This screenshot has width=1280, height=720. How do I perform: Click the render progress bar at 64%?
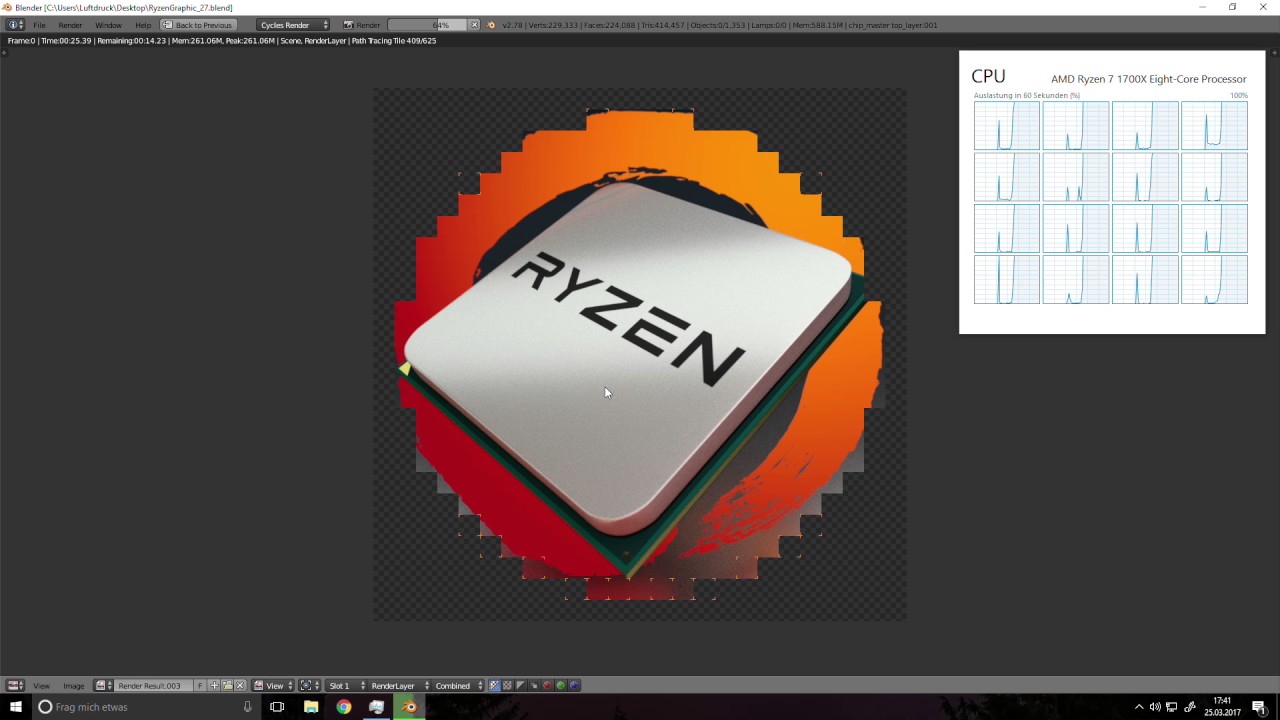point(427,25)
